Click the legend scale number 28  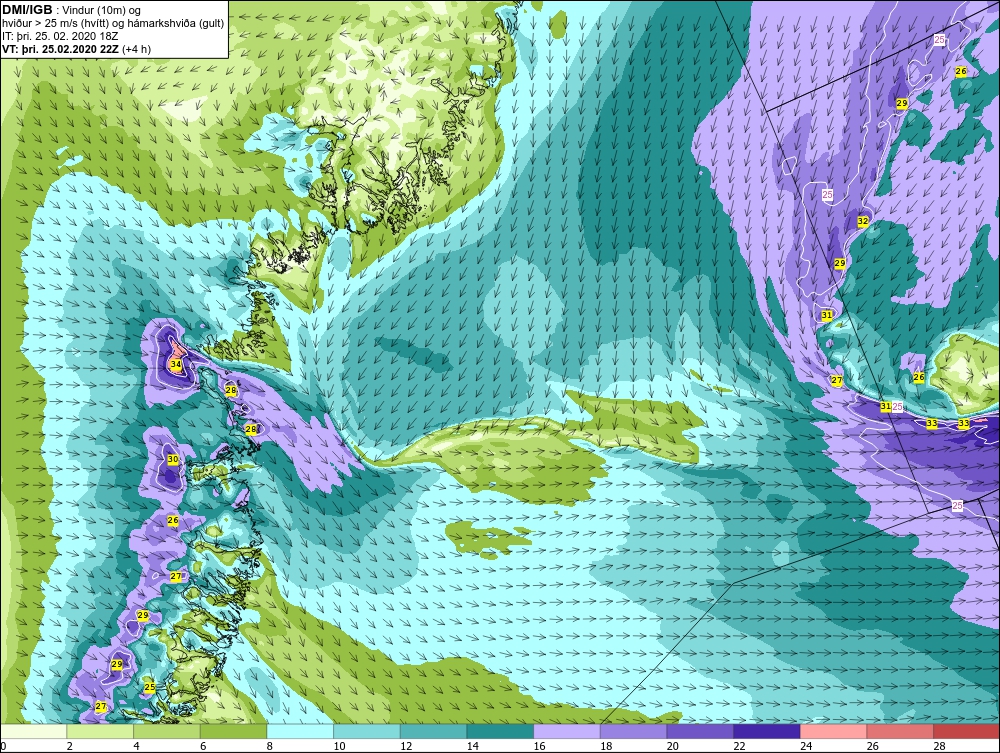point(939,746)
